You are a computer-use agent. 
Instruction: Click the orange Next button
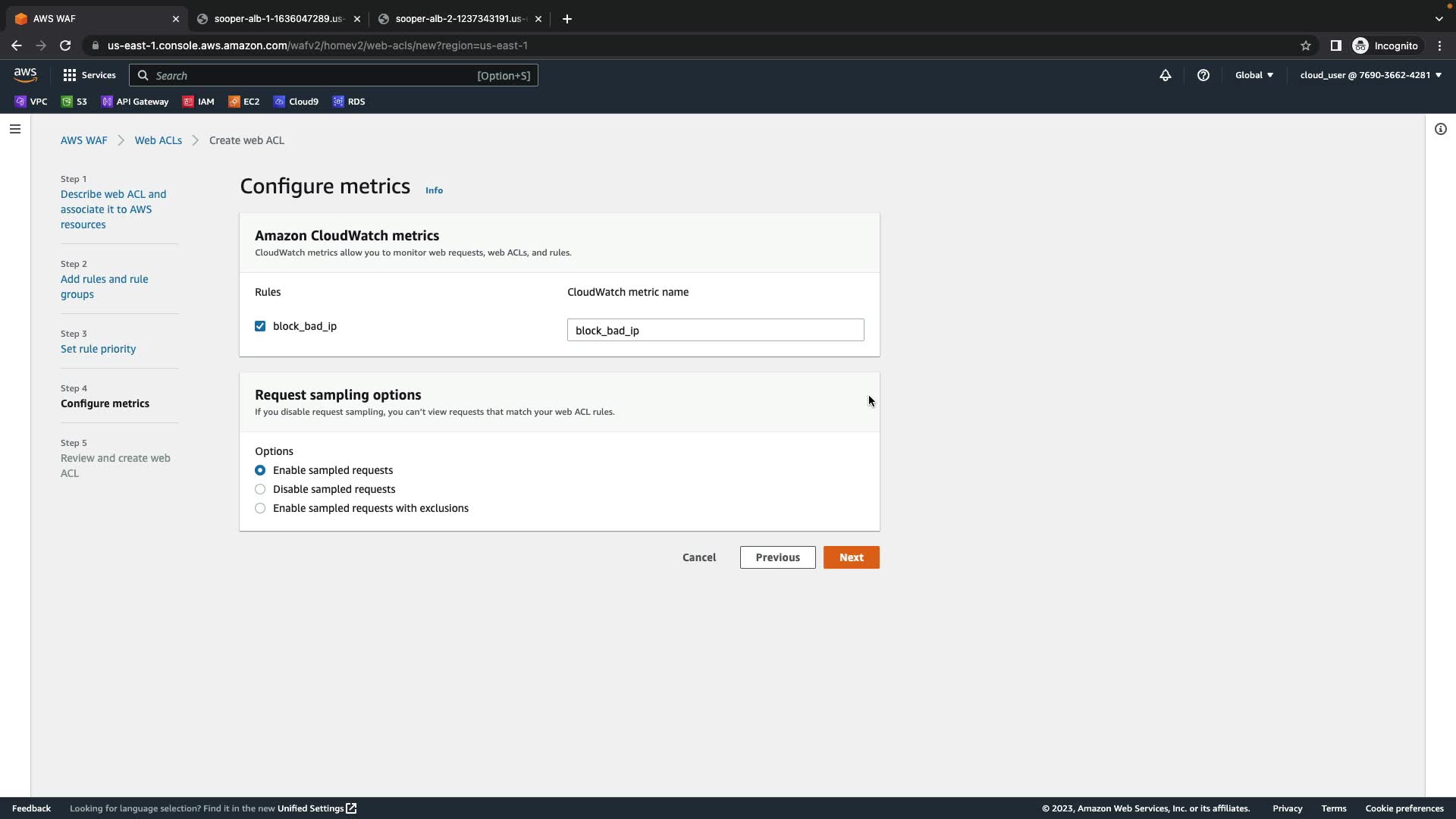(x=851, y=557)
